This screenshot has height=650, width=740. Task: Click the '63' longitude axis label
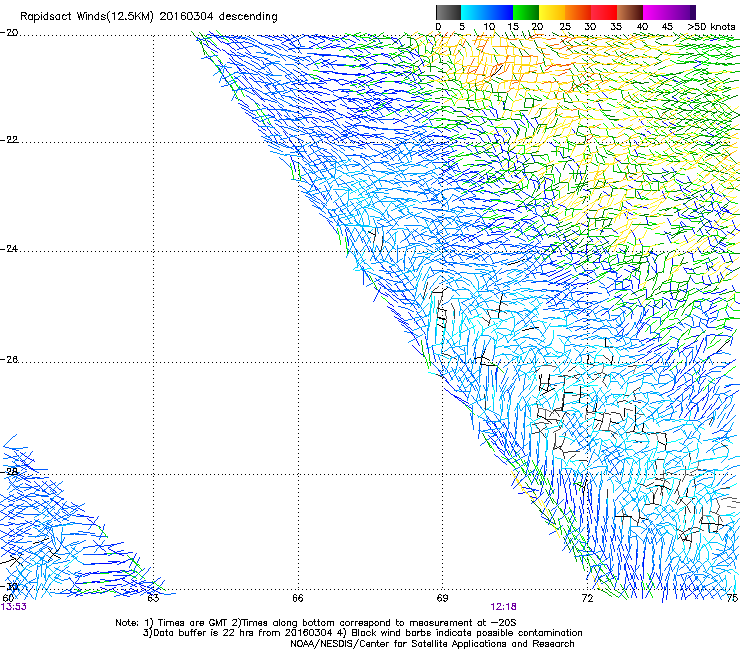pyautogui.click(x=153, y=598)
